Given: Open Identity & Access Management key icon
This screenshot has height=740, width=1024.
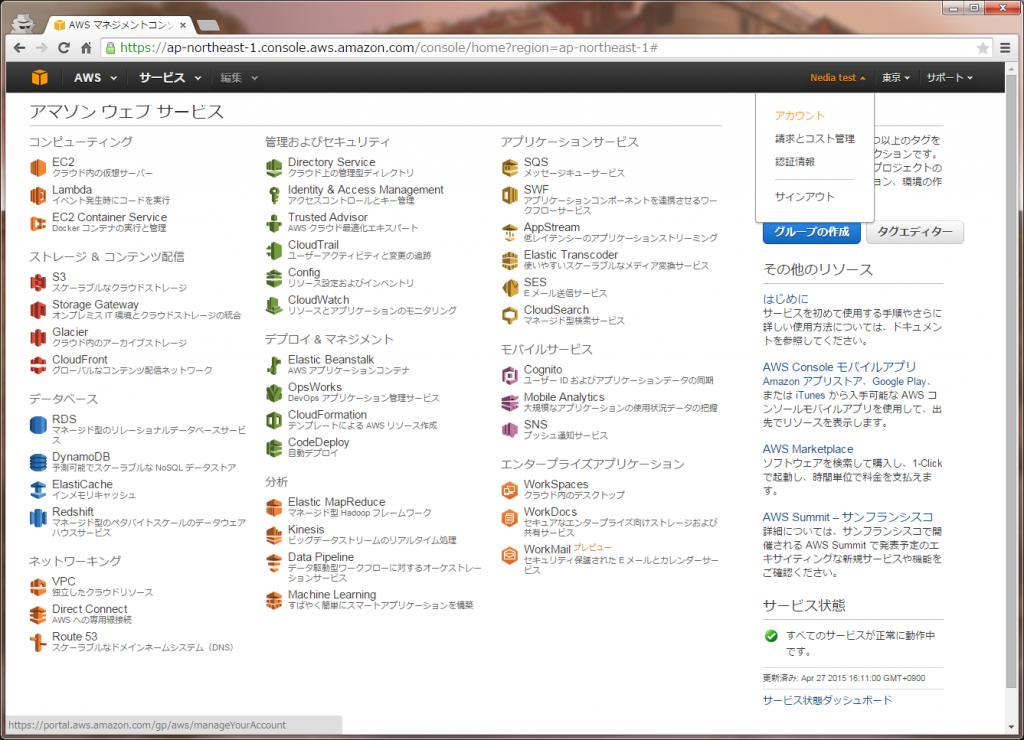Looking at the screenshot, I should click(x=274, y=195).
